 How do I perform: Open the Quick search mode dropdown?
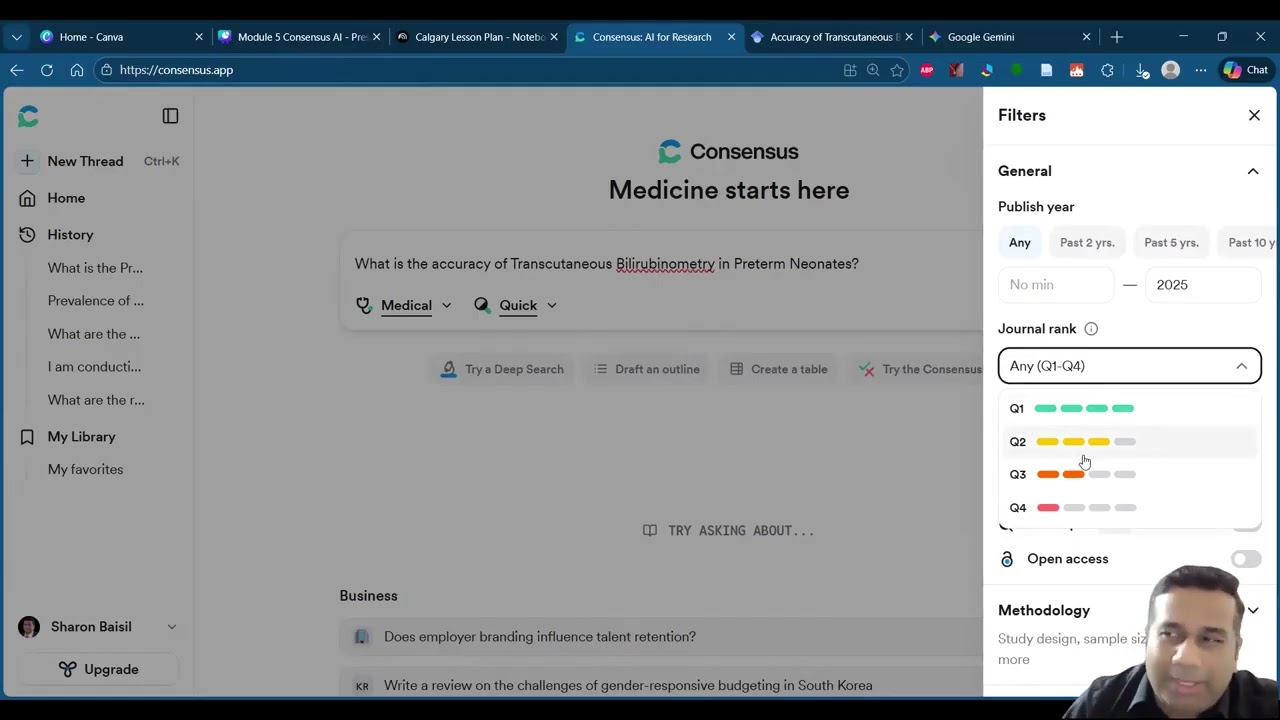[x=516, y=305]
